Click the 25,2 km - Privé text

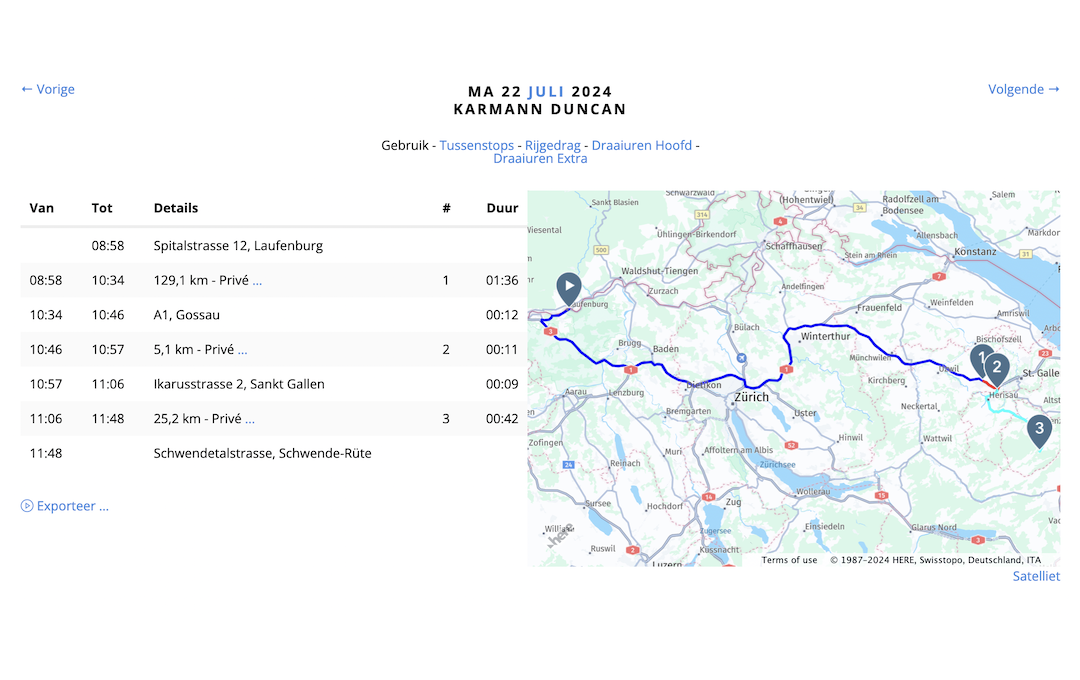(198, 418)
